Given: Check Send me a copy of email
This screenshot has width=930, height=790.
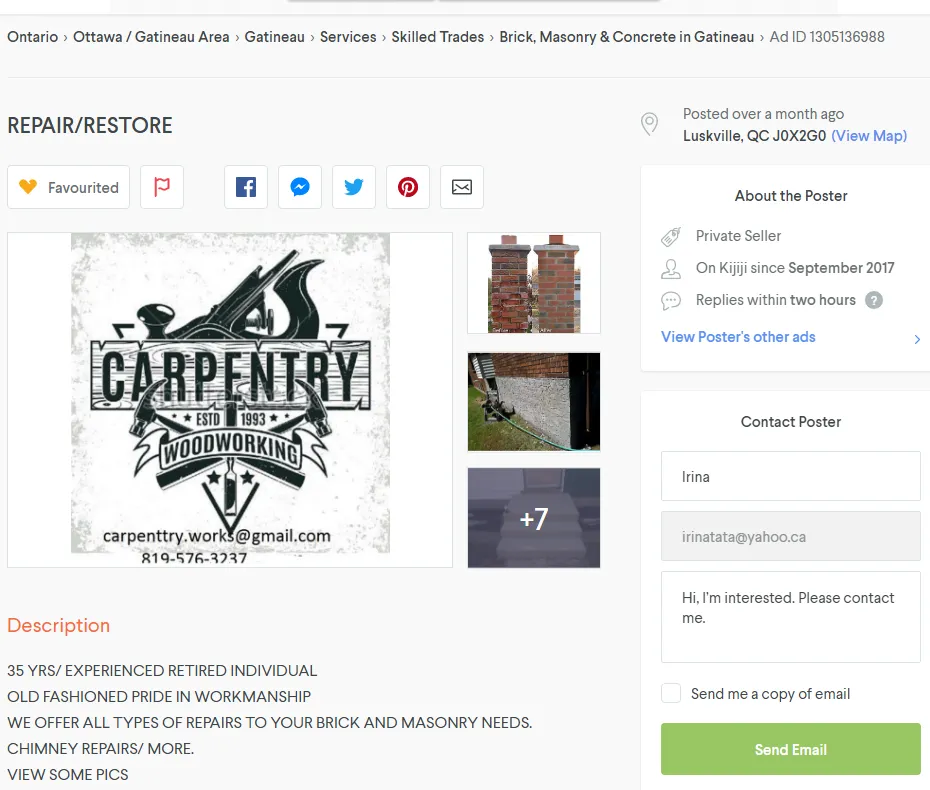Looking at the screenshot, I should click(671, 693).
